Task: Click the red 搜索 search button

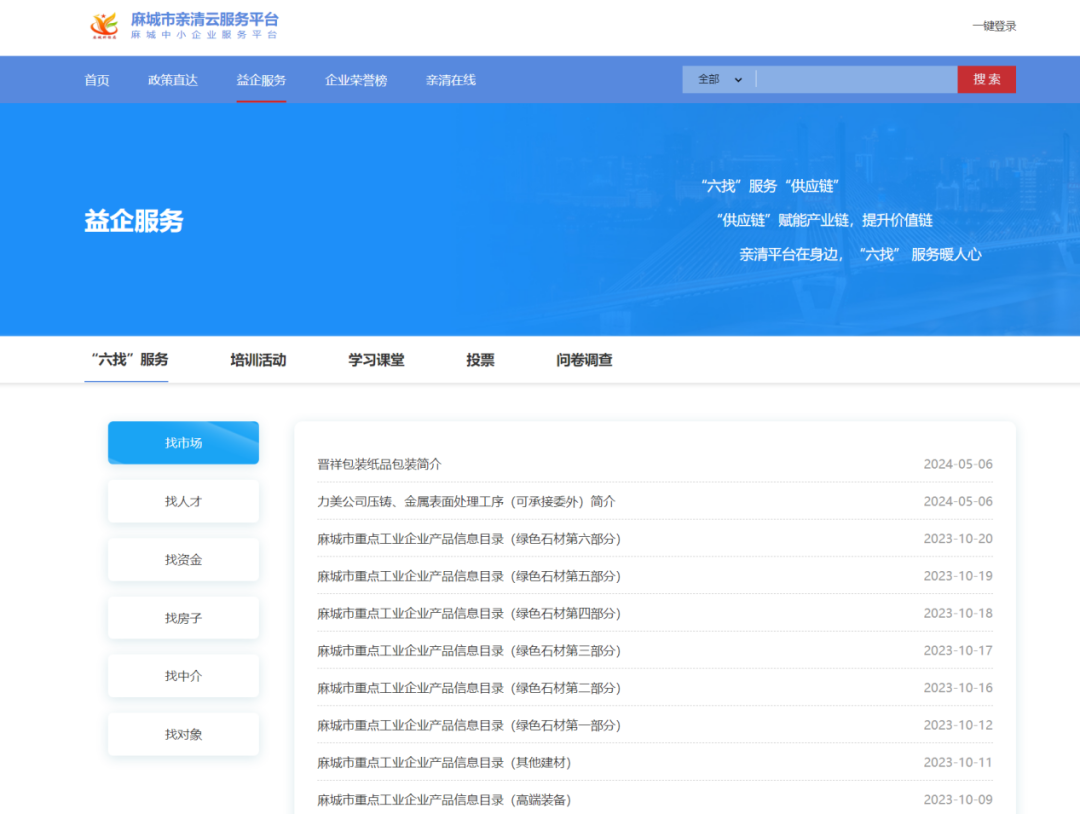Action: [986, 79]
